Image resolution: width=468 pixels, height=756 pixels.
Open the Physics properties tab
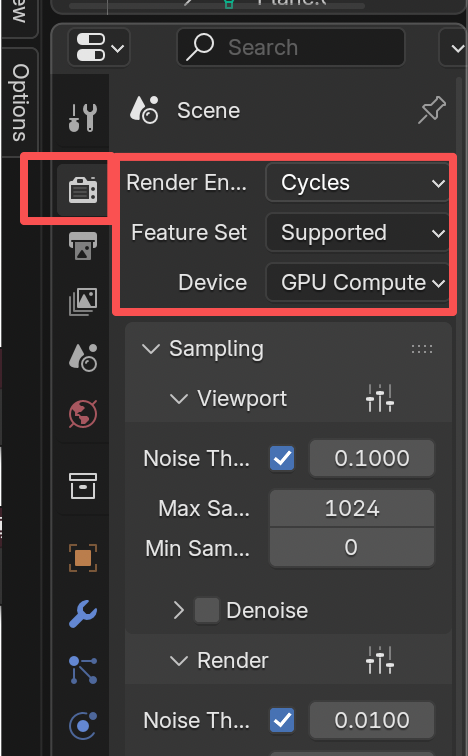pos(83,725)
